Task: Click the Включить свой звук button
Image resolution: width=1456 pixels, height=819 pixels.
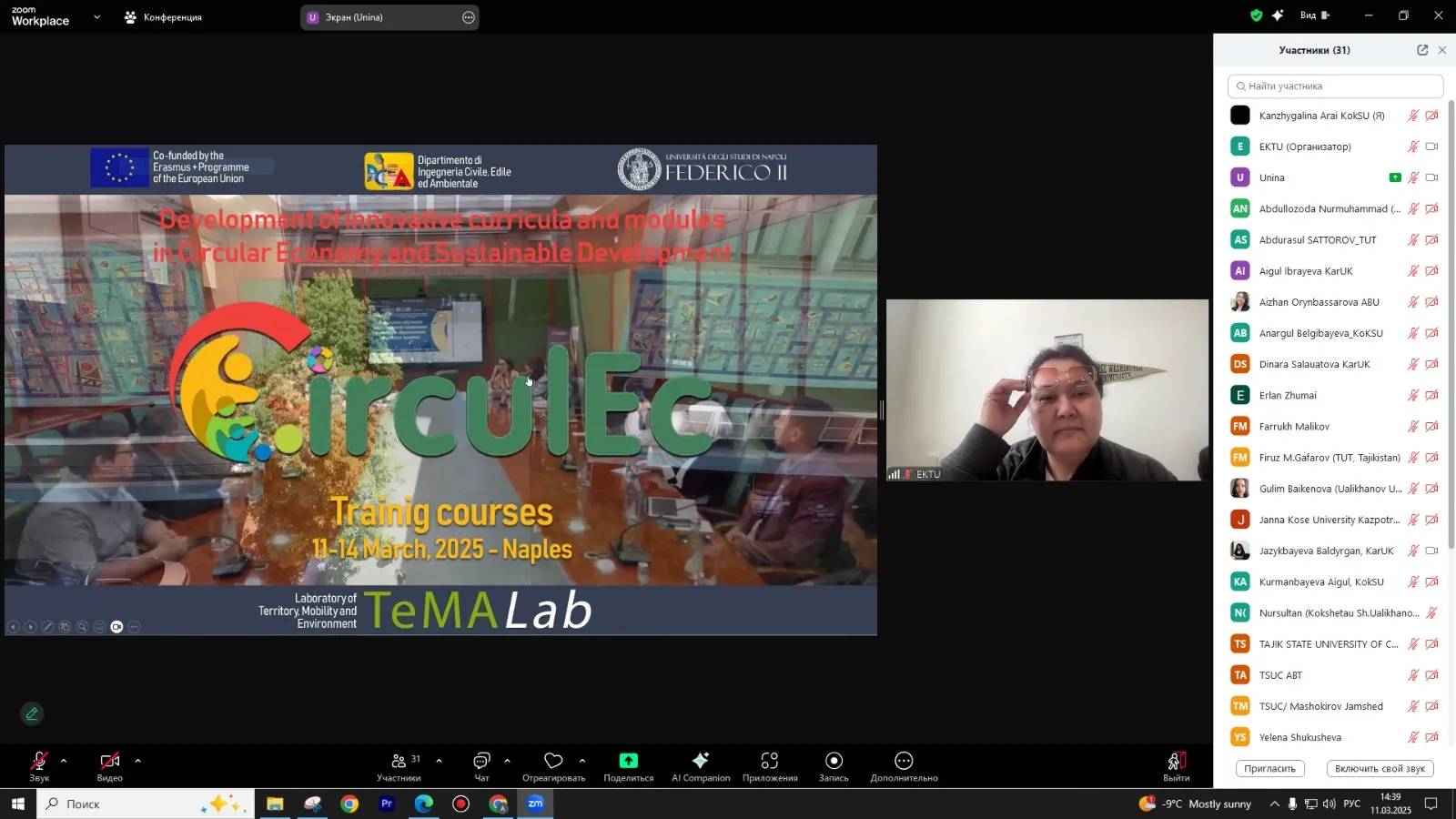Action: click(1380, 769)
